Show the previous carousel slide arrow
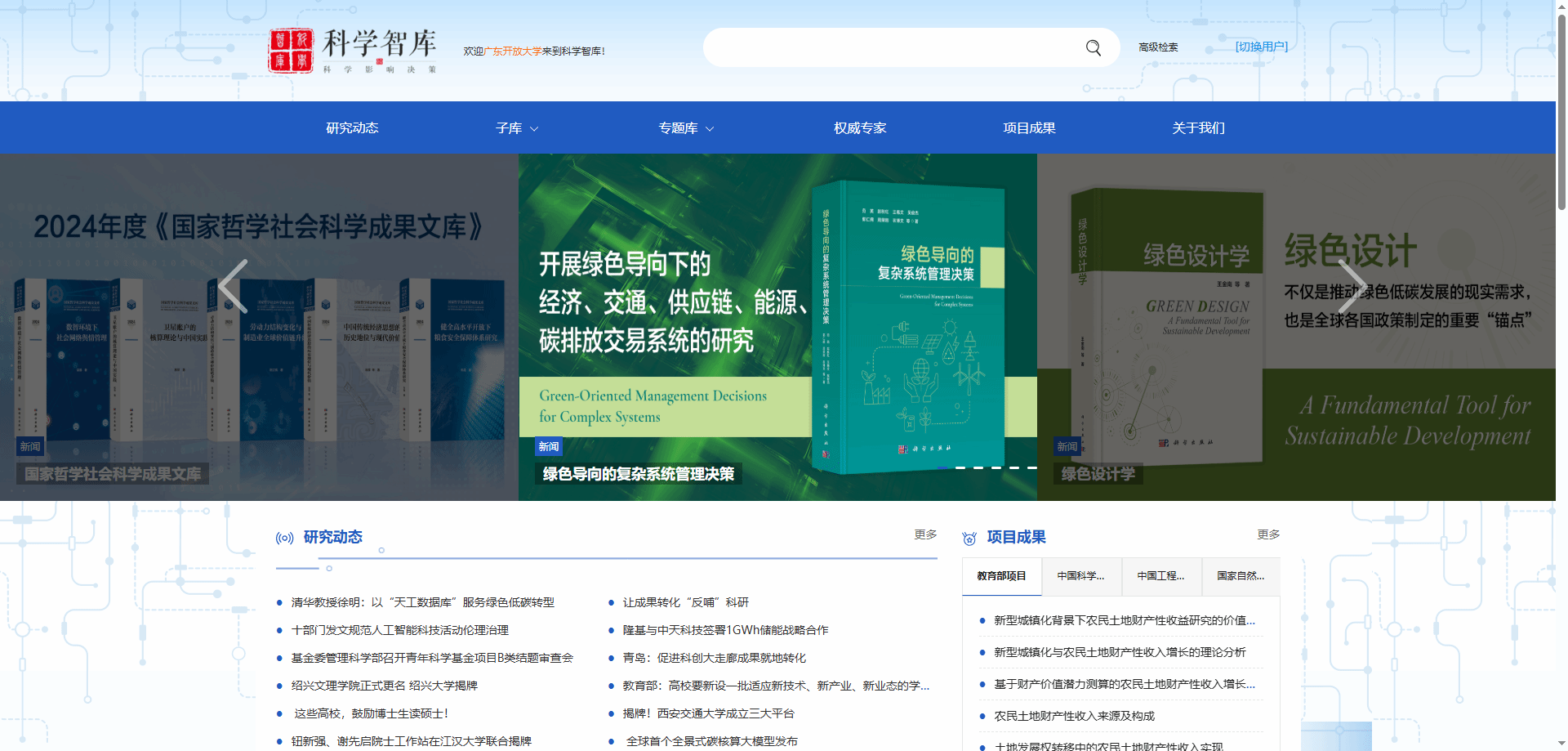The height and width of the screenshot is (751, 1568). pos(234,286)
